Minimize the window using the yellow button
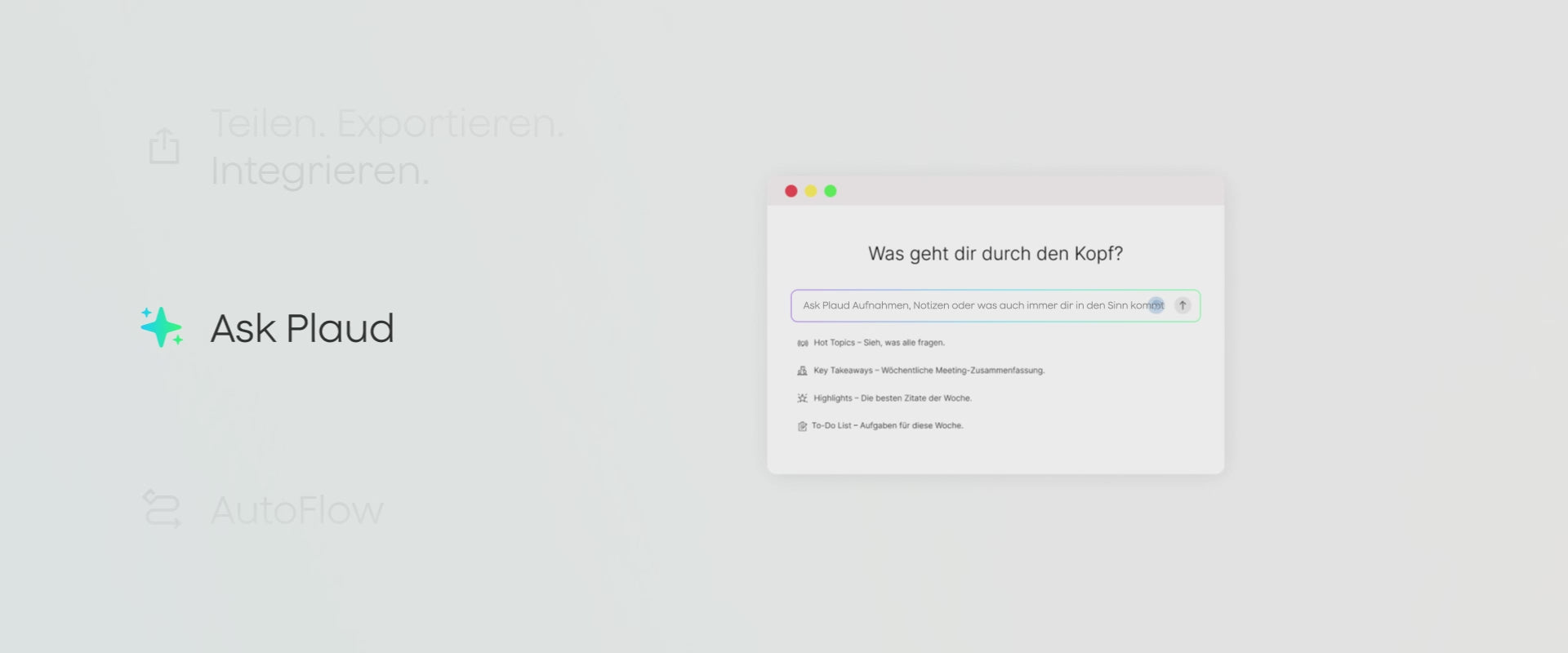 click(810, 191)
